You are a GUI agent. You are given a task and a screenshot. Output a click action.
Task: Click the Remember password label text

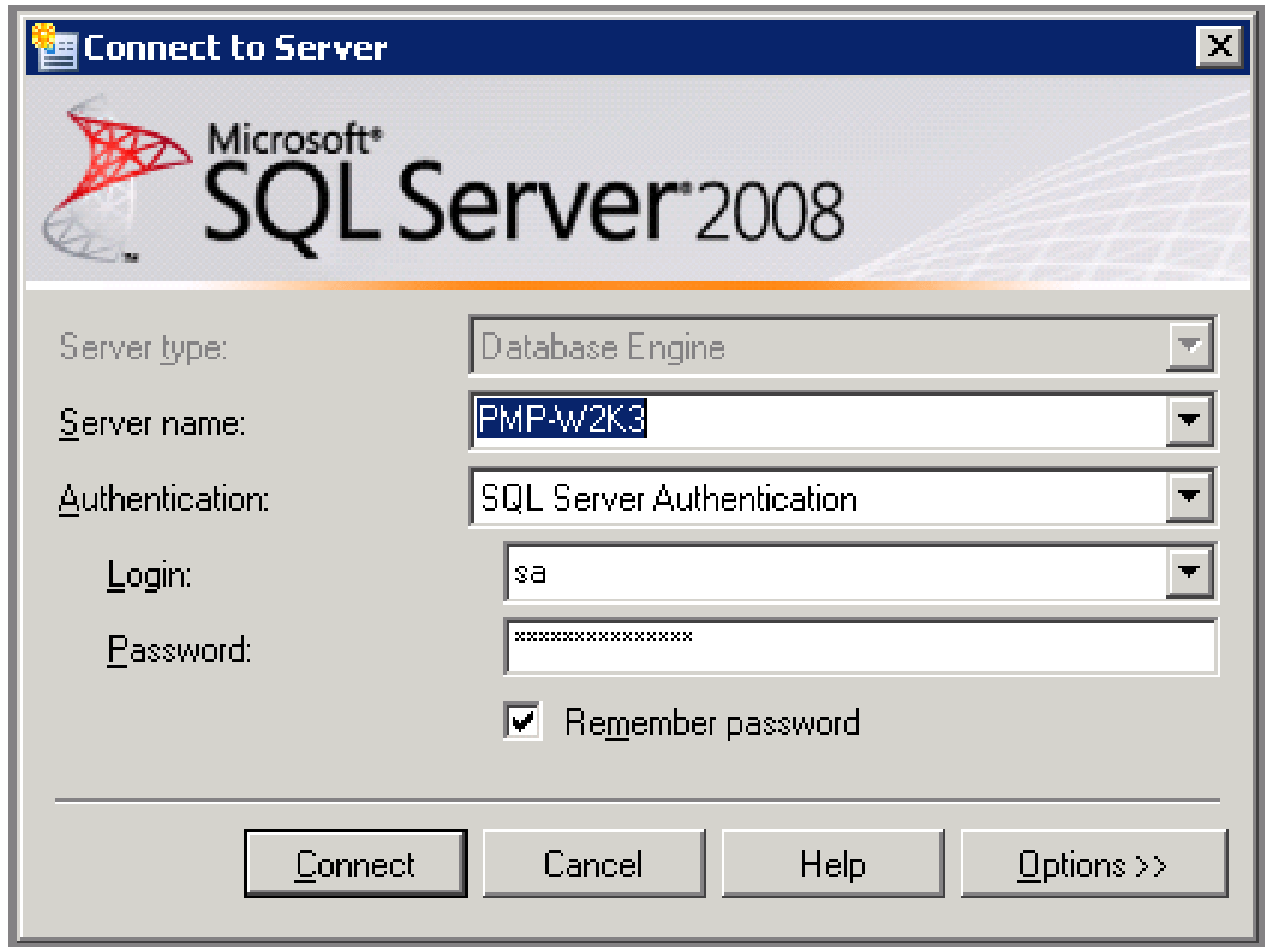click(712, 723)
